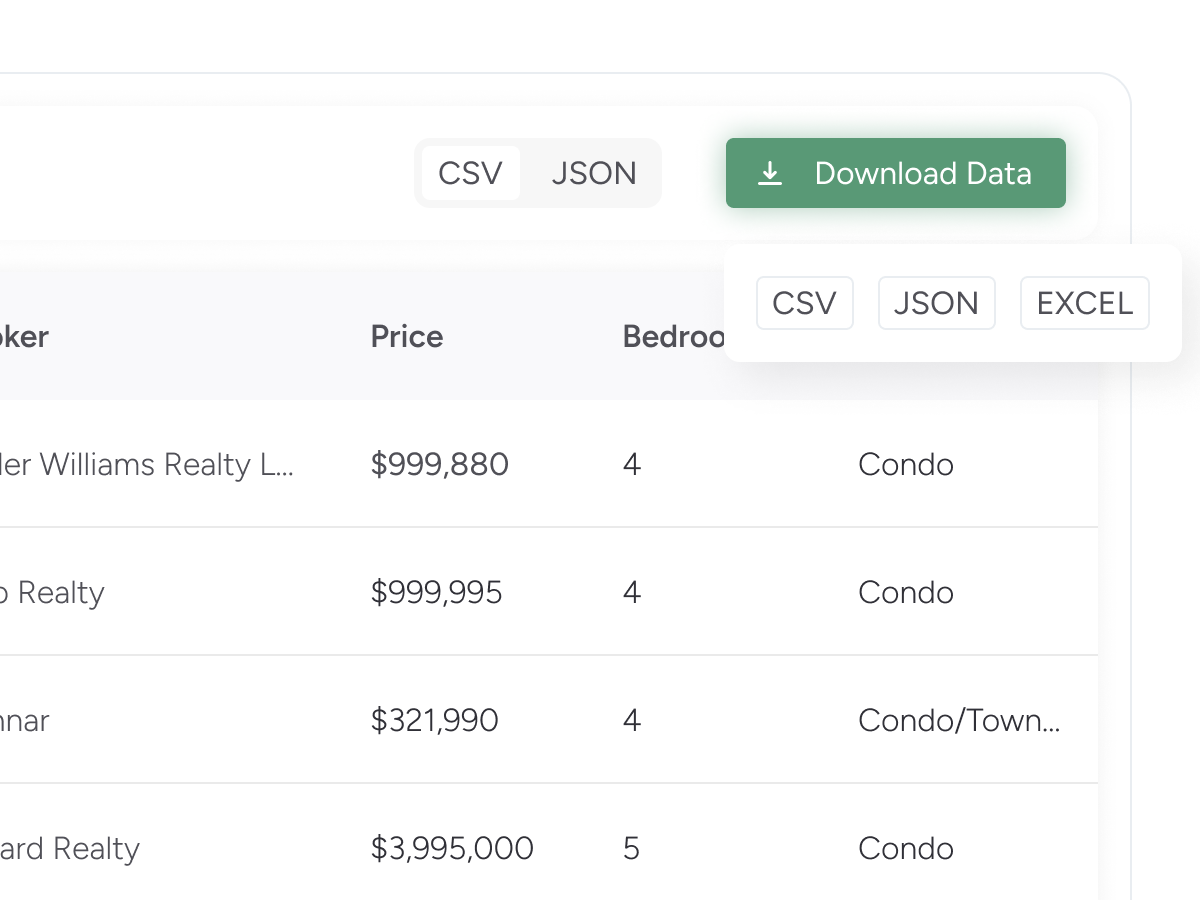Click the $999,880 price cell
This screenshot has height=900, width=1200.
click(439, 465)
